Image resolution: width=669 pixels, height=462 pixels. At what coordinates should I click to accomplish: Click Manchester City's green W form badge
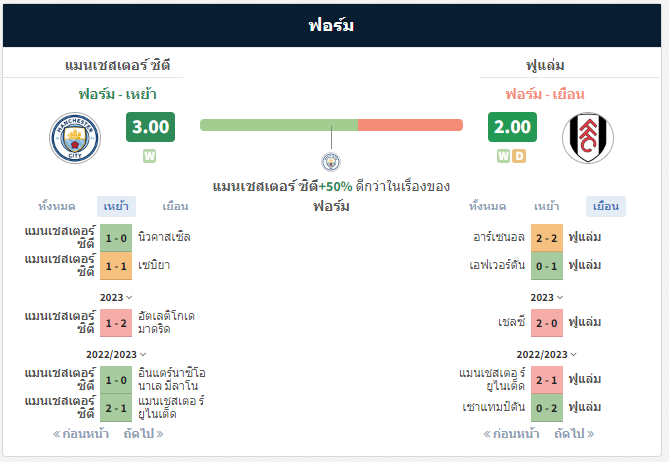(x=149, y=156)
